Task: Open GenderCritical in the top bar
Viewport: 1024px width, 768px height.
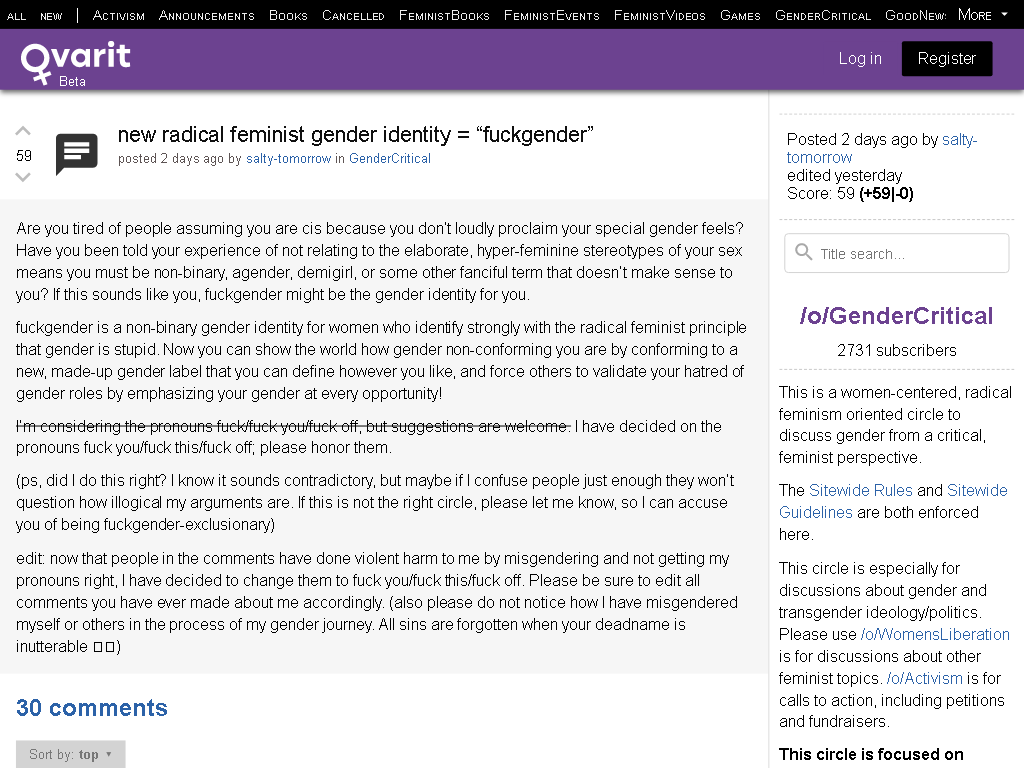Action: pos(823,15)
